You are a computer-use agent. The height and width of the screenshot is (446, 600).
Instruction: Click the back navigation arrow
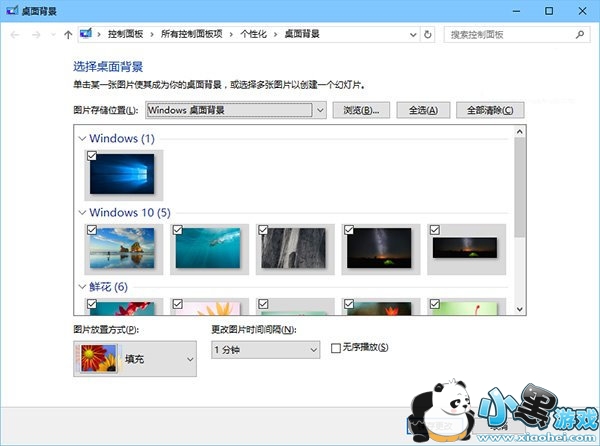click(x=15, y=34)
